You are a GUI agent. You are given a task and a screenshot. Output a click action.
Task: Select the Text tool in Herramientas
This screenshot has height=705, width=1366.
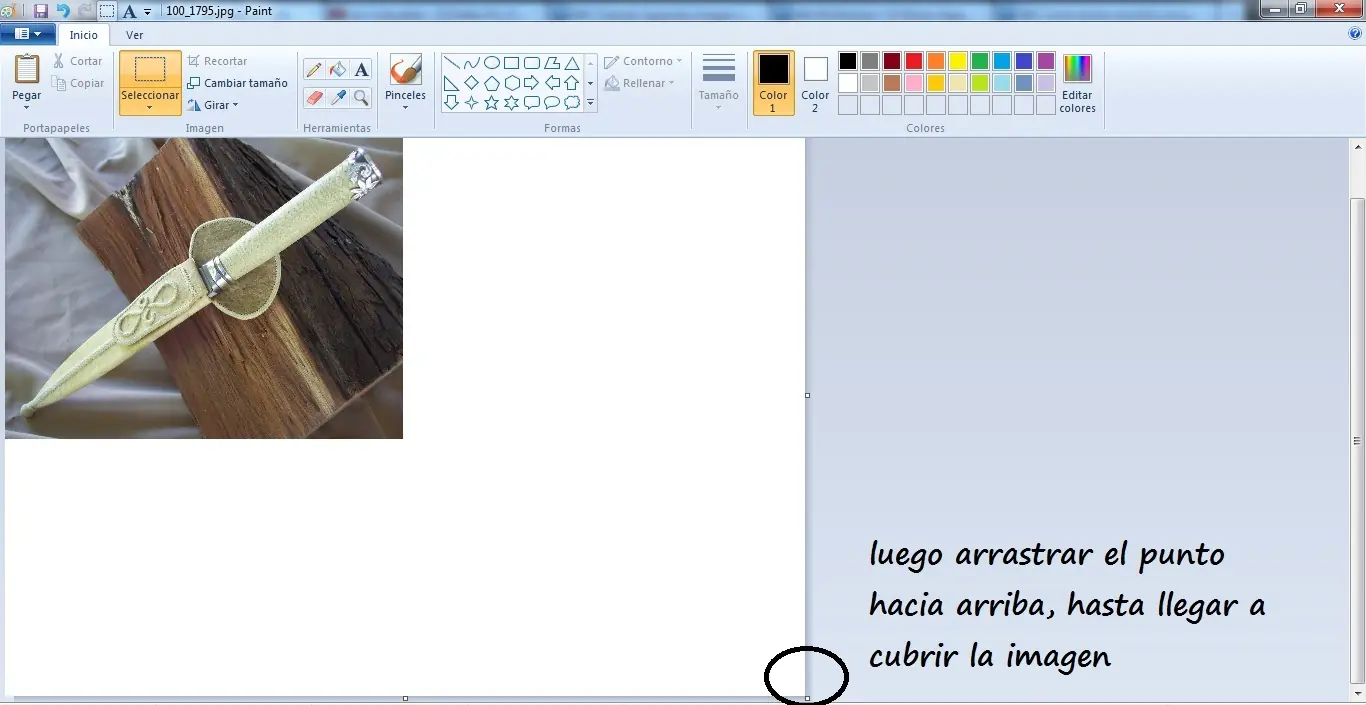tap(362, 70)
